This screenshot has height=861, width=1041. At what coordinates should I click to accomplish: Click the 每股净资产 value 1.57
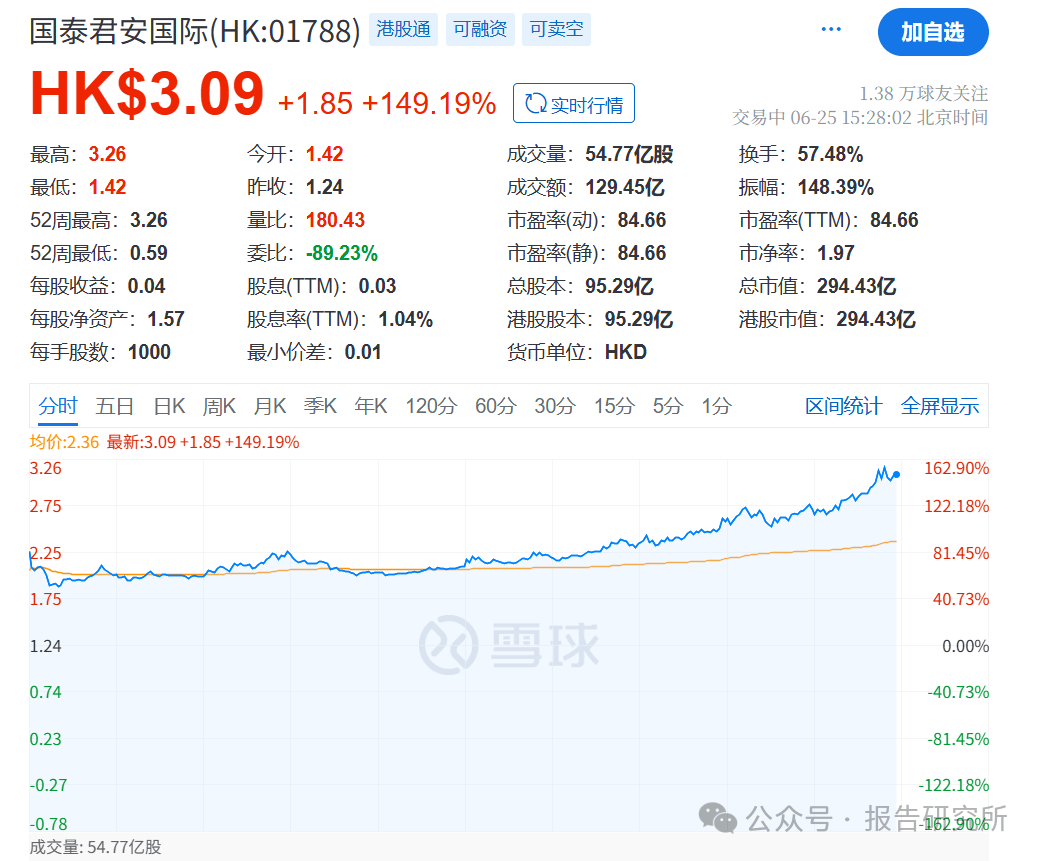[165, 319]
